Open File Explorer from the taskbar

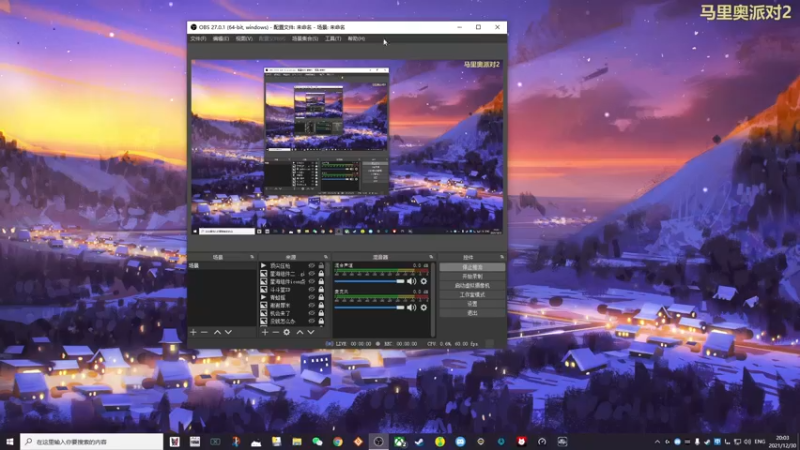pyautogui.click(x=297, y=442)
